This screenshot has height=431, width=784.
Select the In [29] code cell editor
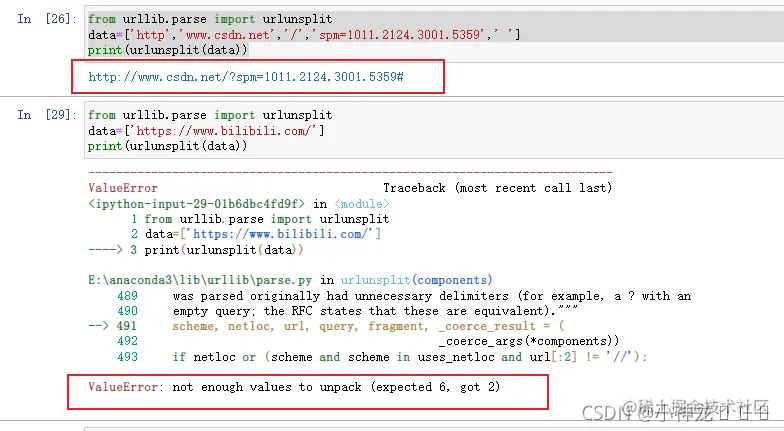(434, 130)
